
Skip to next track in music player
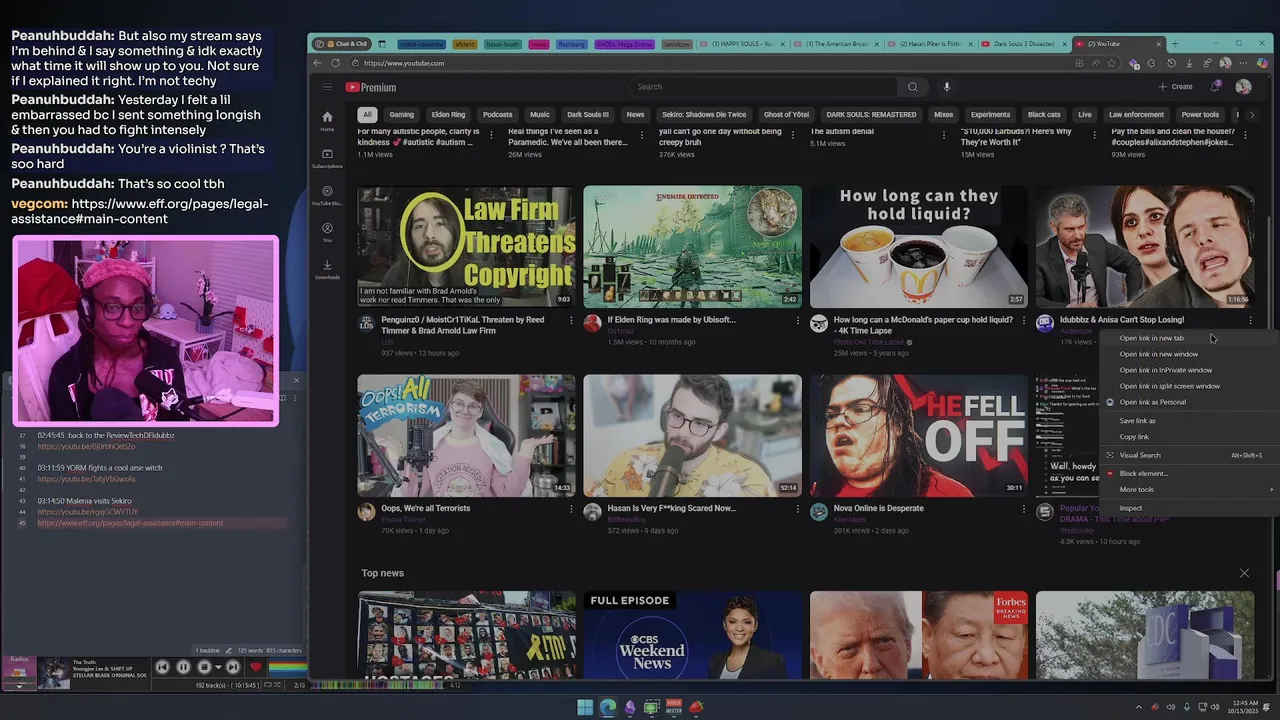coord(232,667)
